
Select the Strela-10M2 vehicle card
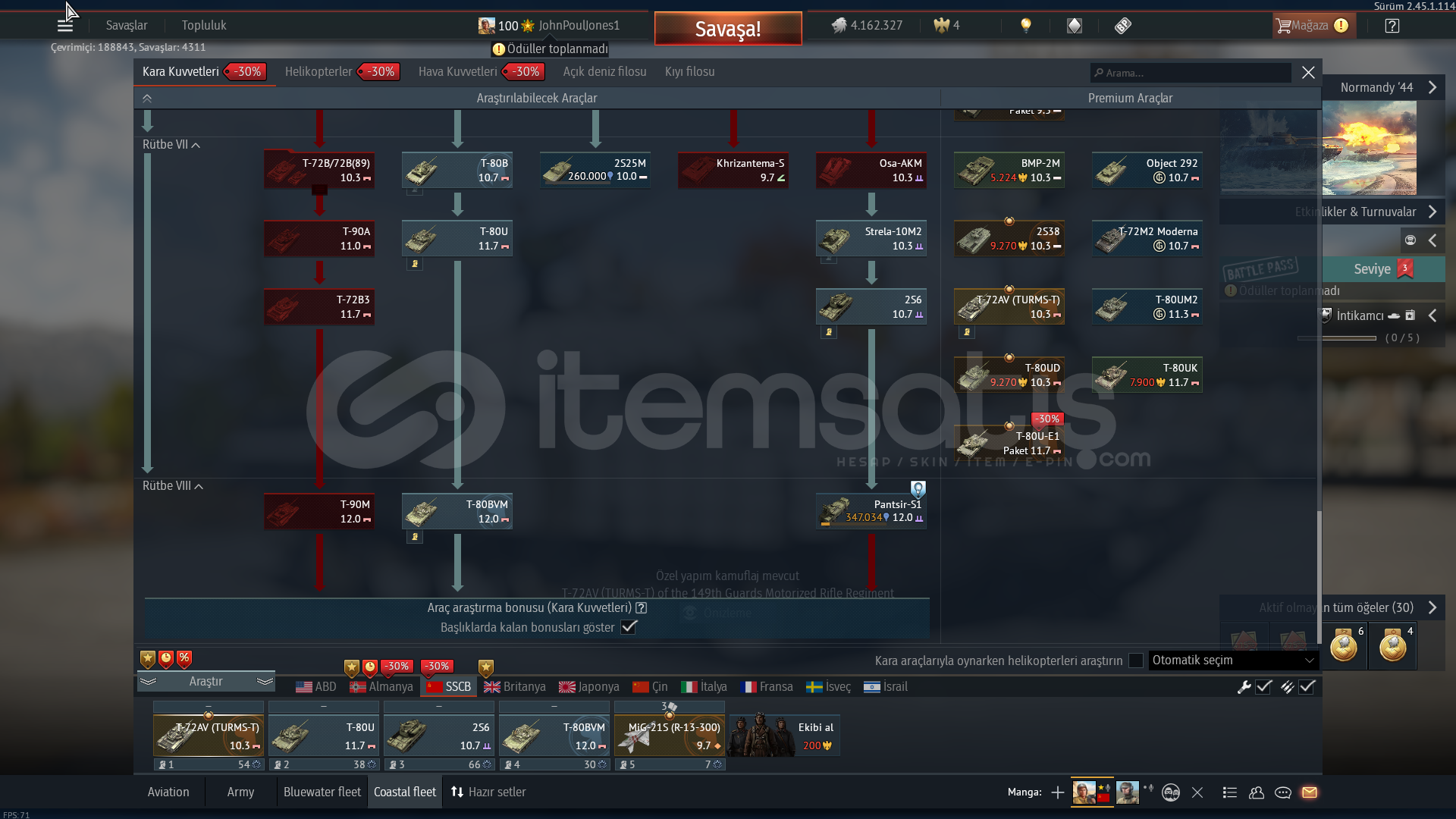point(871,238)
